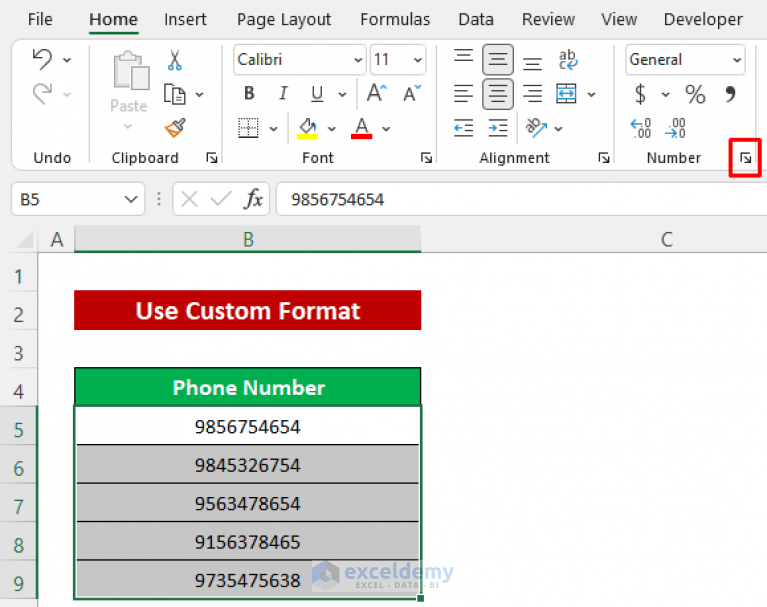The image size is (767, 607).
Task: Increase font size with larger A icon
Action: tap(377, 93)
